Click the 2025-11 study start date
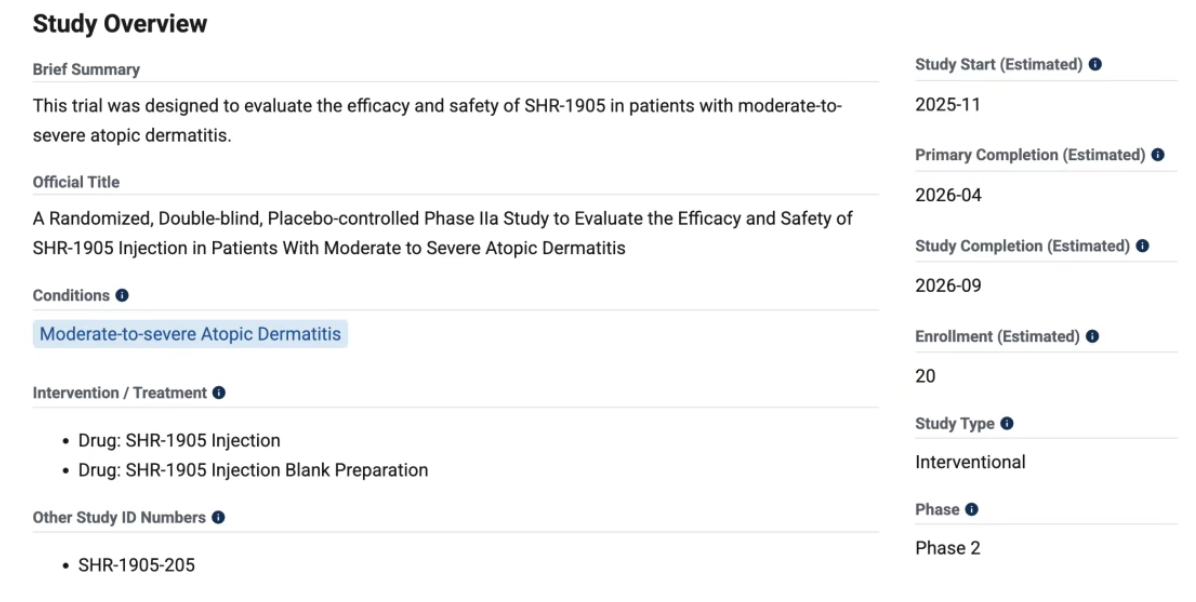 [948, 106]
